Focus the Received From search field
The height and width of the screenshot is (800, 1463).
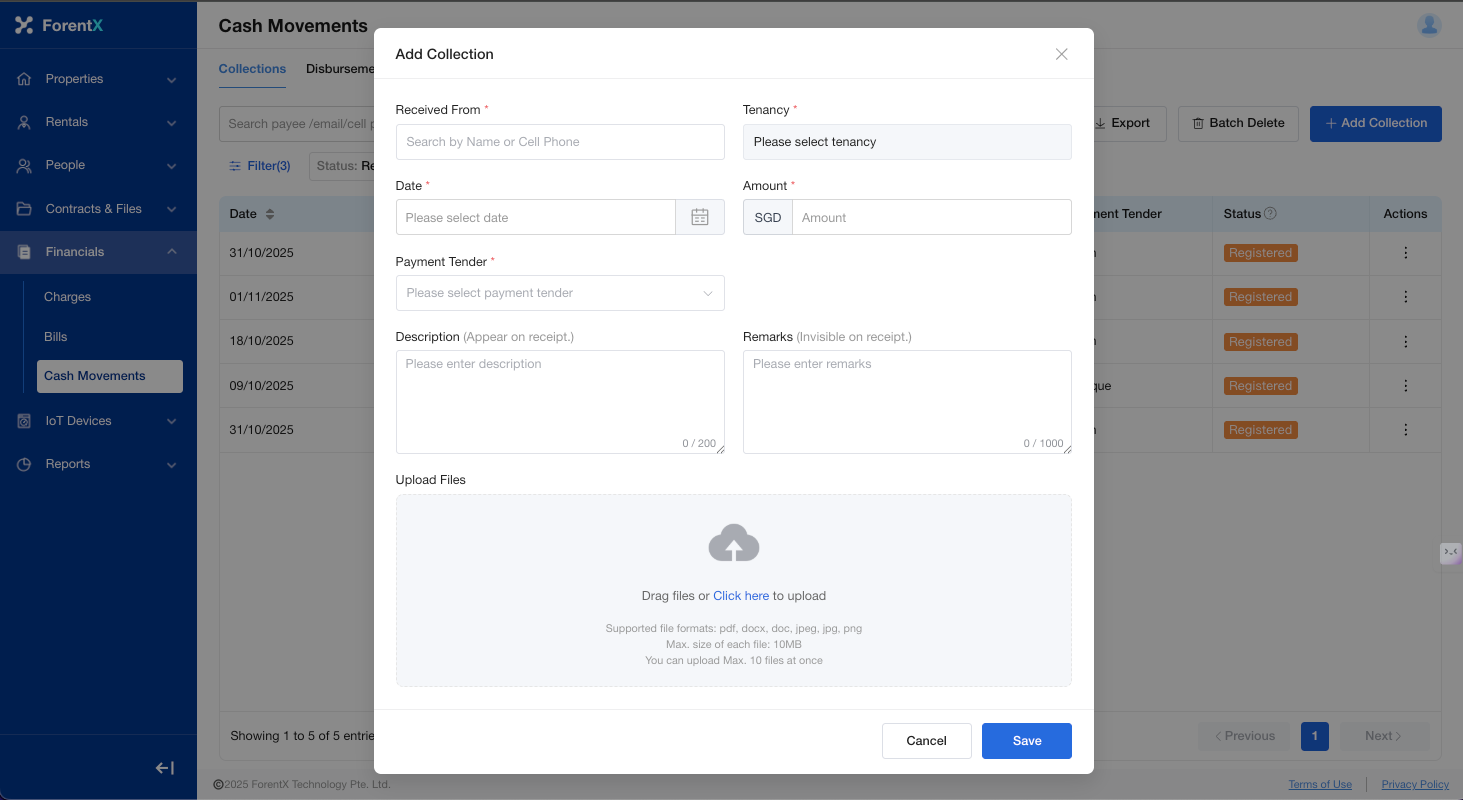coord(560,142)
